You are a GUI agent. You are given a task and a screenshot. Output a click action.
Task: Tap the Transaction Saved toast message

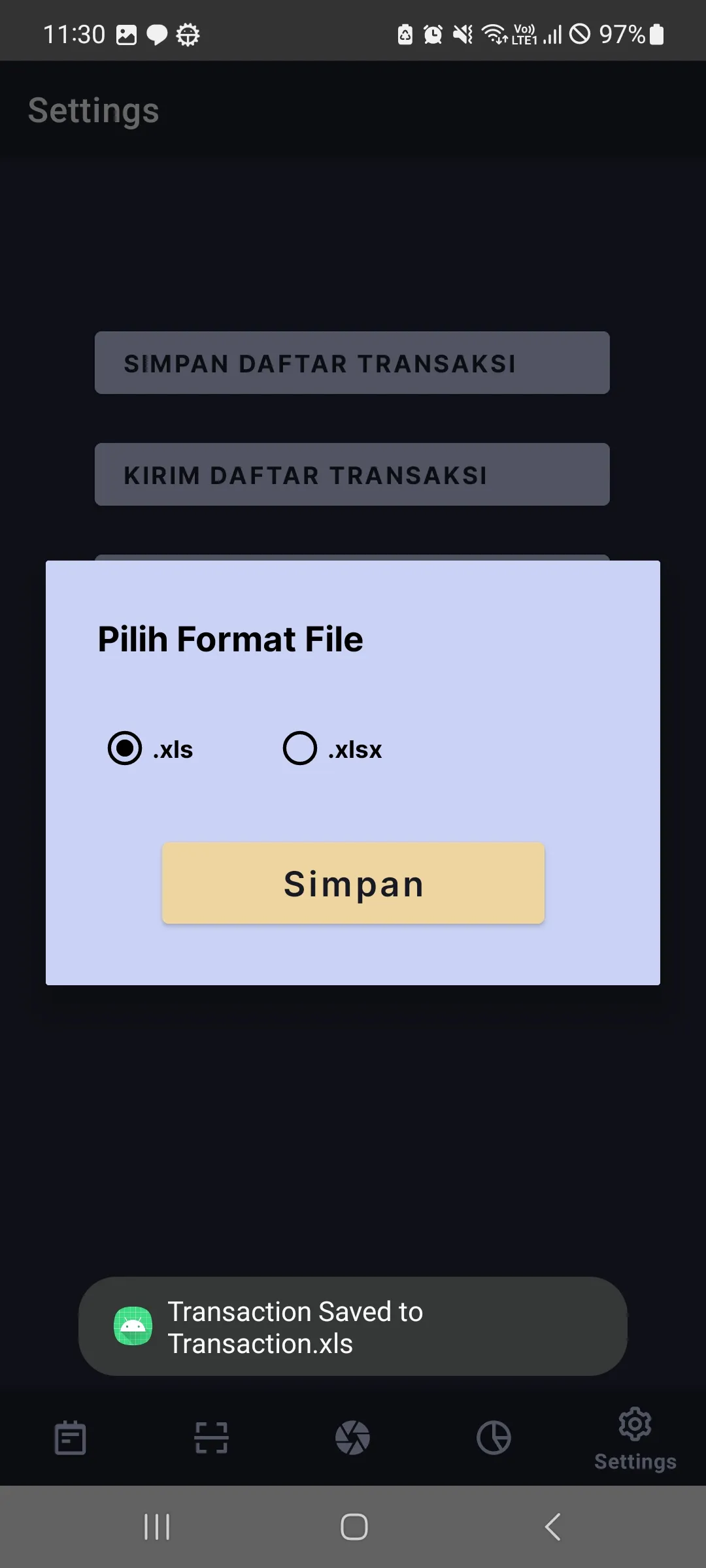(x=353, y=1327)
